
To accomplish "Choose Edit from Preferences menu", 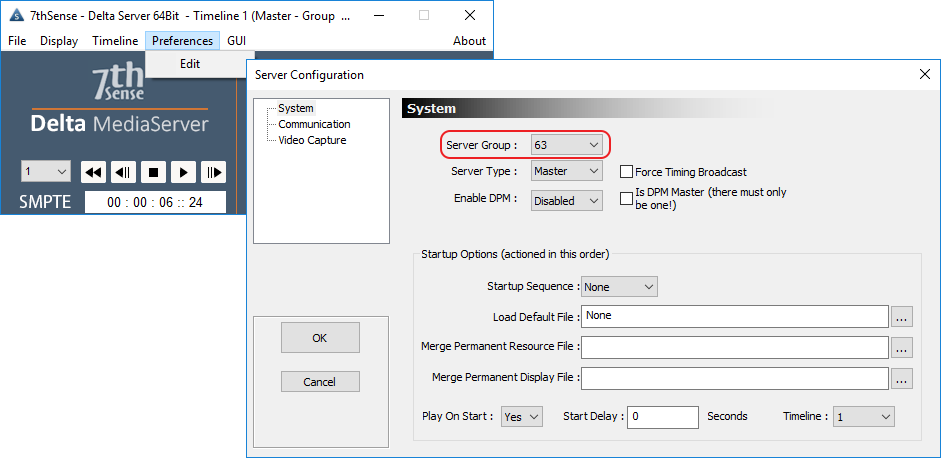I will pyautogui.click(x=190, y=64).
